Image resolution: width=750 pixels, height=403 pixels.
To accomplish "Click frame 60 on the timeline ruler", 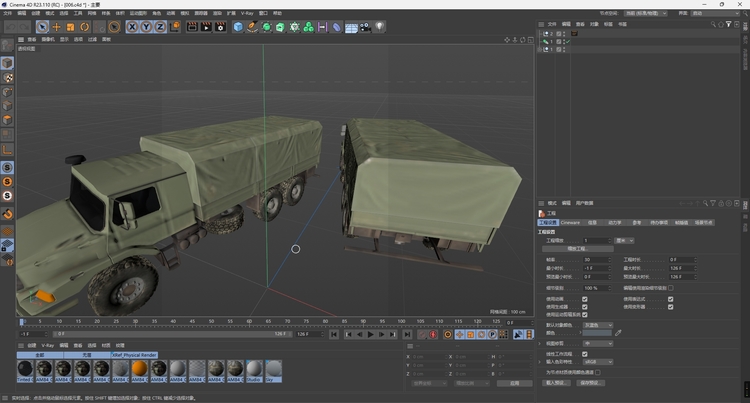I will (x=249, y=321).
